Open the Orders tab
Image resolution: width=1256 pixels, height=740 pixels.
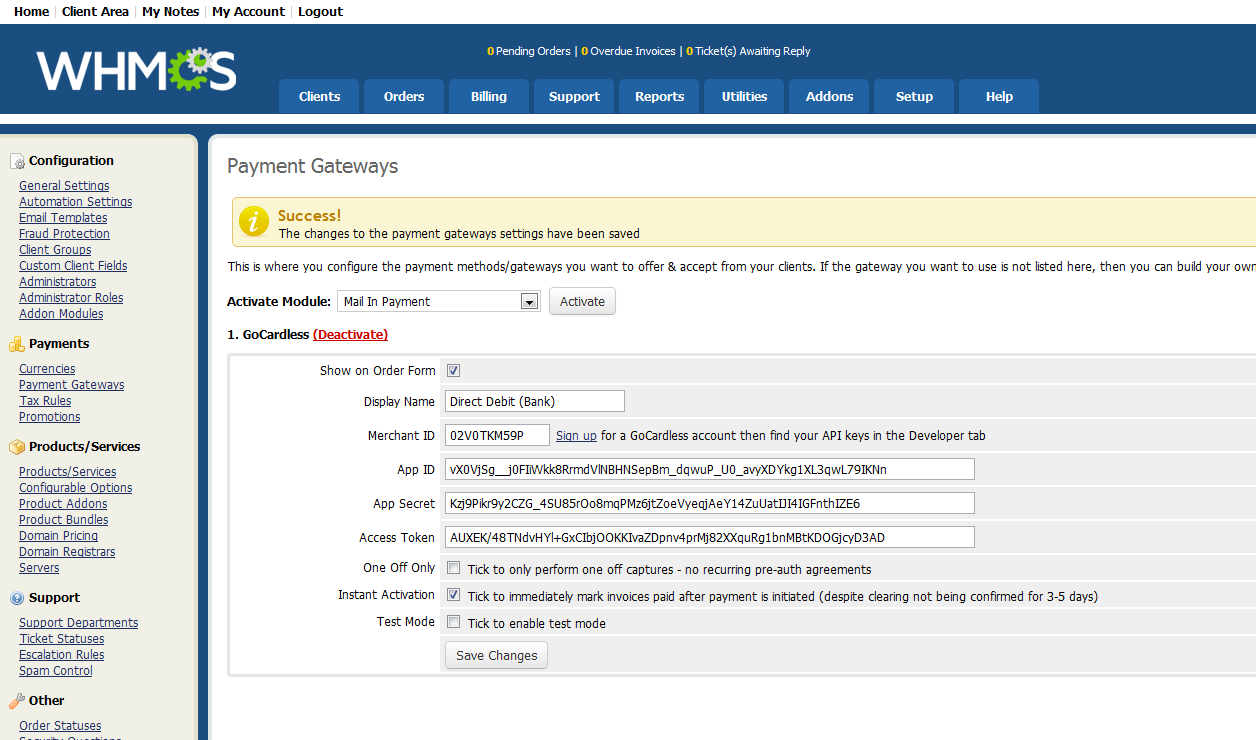pos(404,97)
